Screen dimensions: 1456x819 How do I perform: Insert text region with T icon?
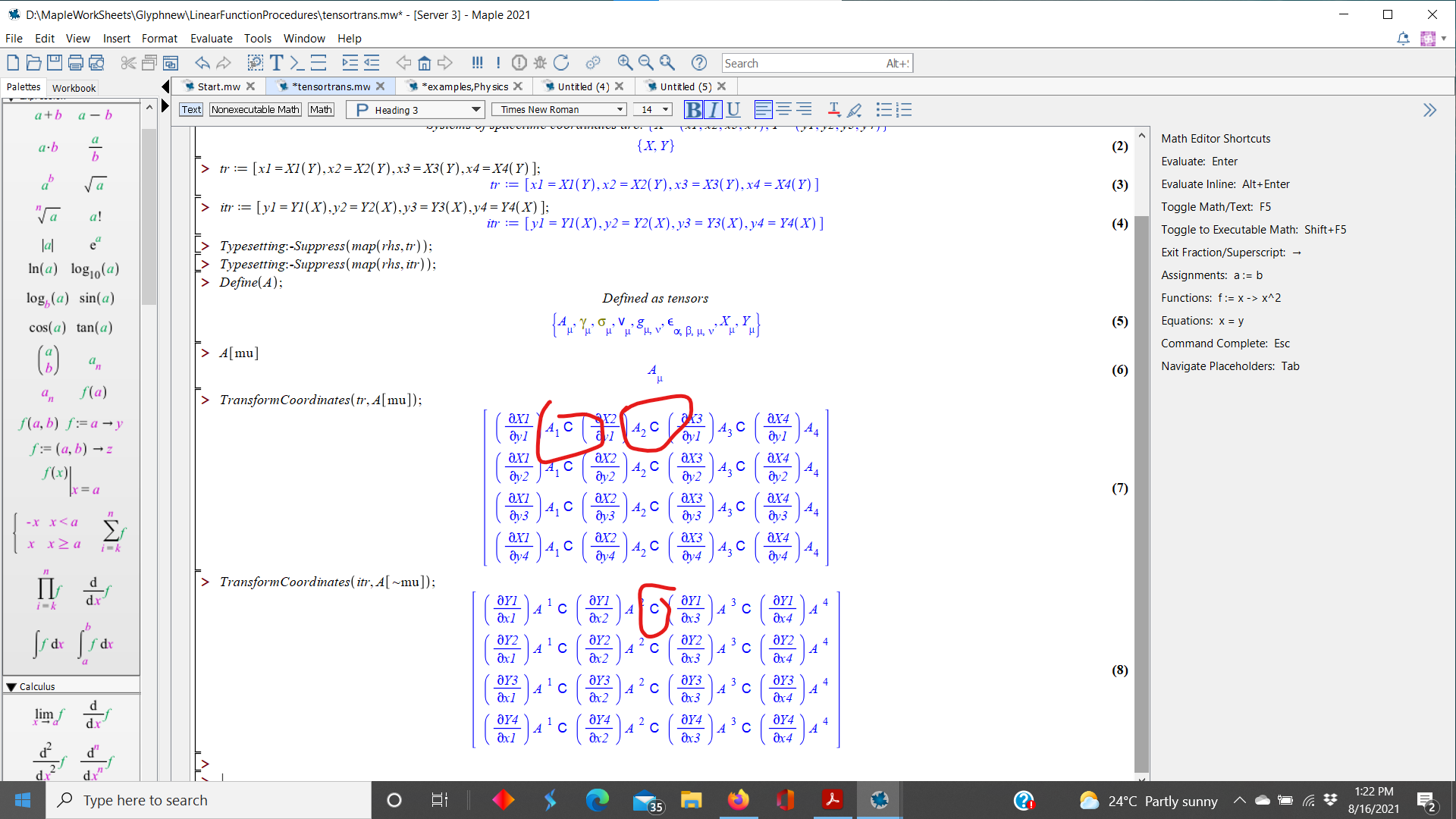pos(276,63)
